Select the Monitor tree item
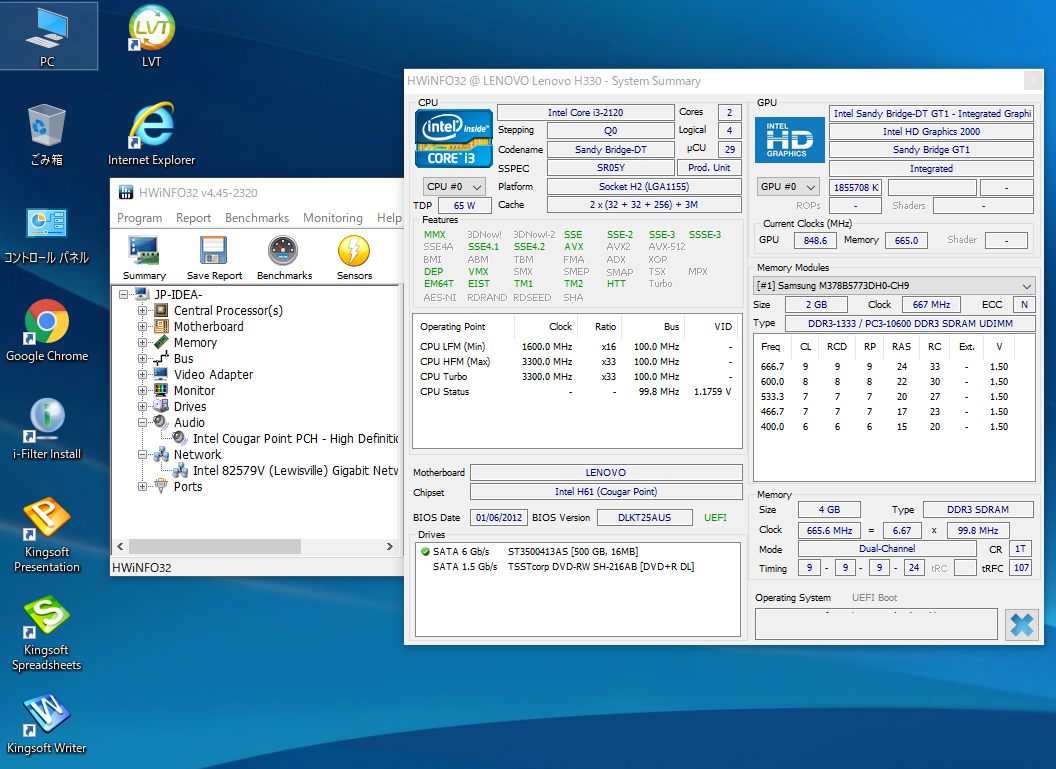 click(194, 391)
